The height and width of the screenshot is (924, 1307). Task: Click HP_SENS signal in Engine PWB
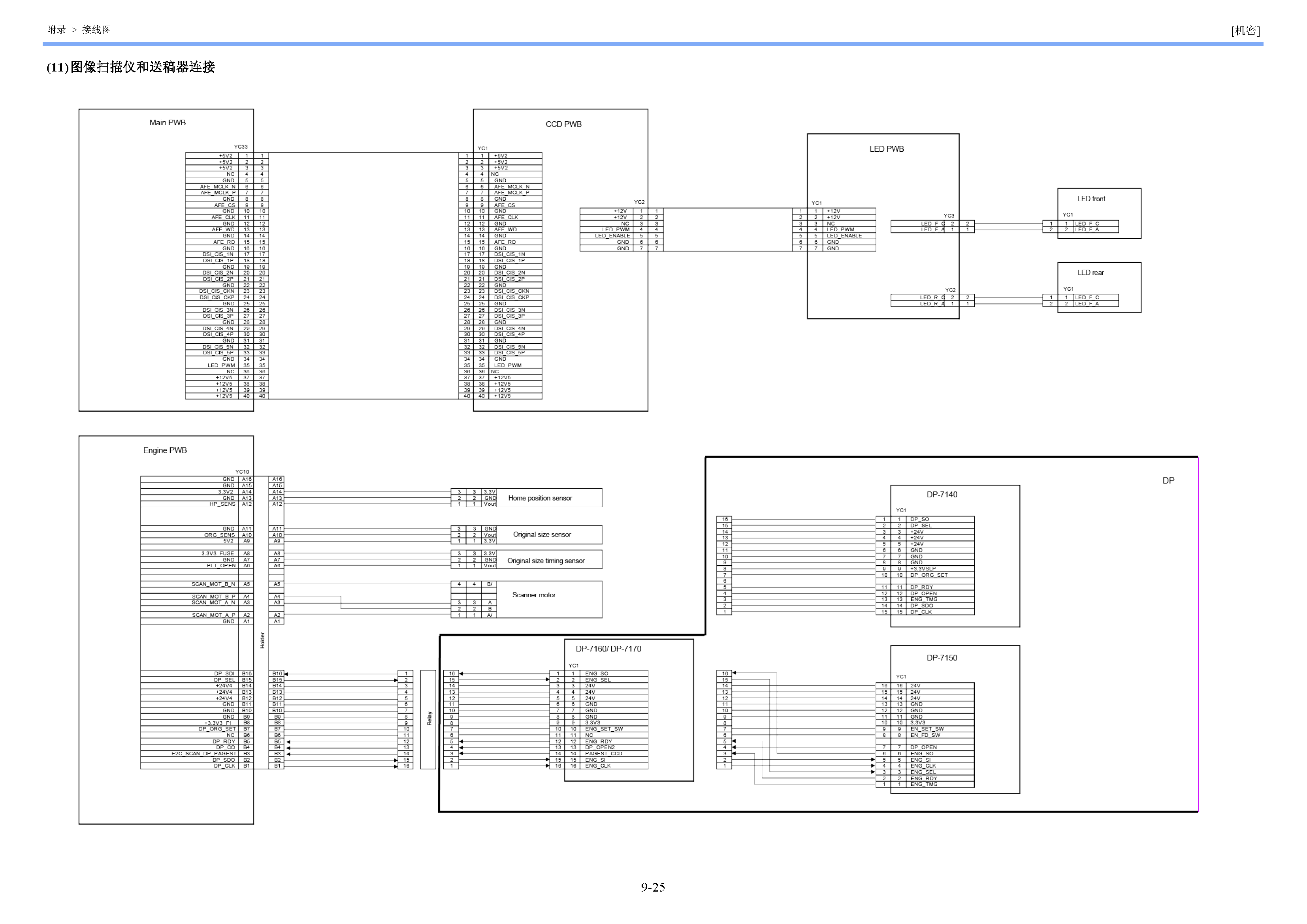click(x=222, y=504)
